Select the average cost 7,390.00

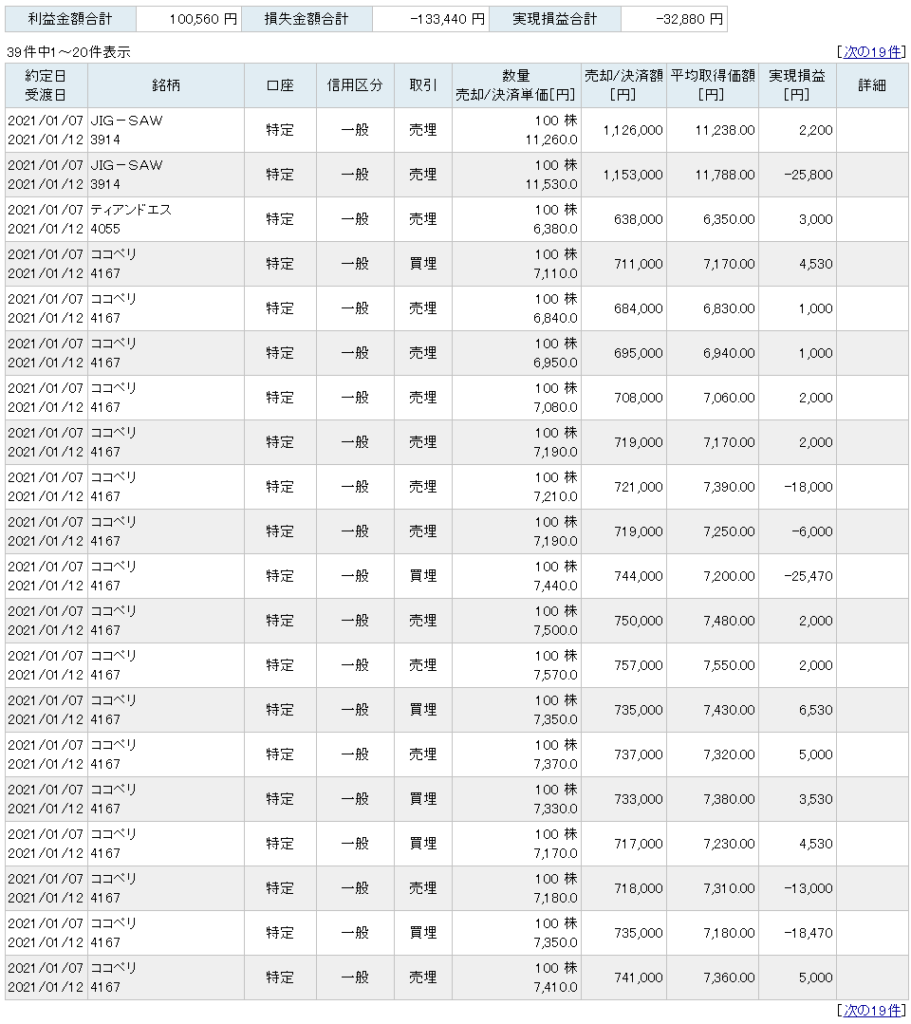point(729,487)
